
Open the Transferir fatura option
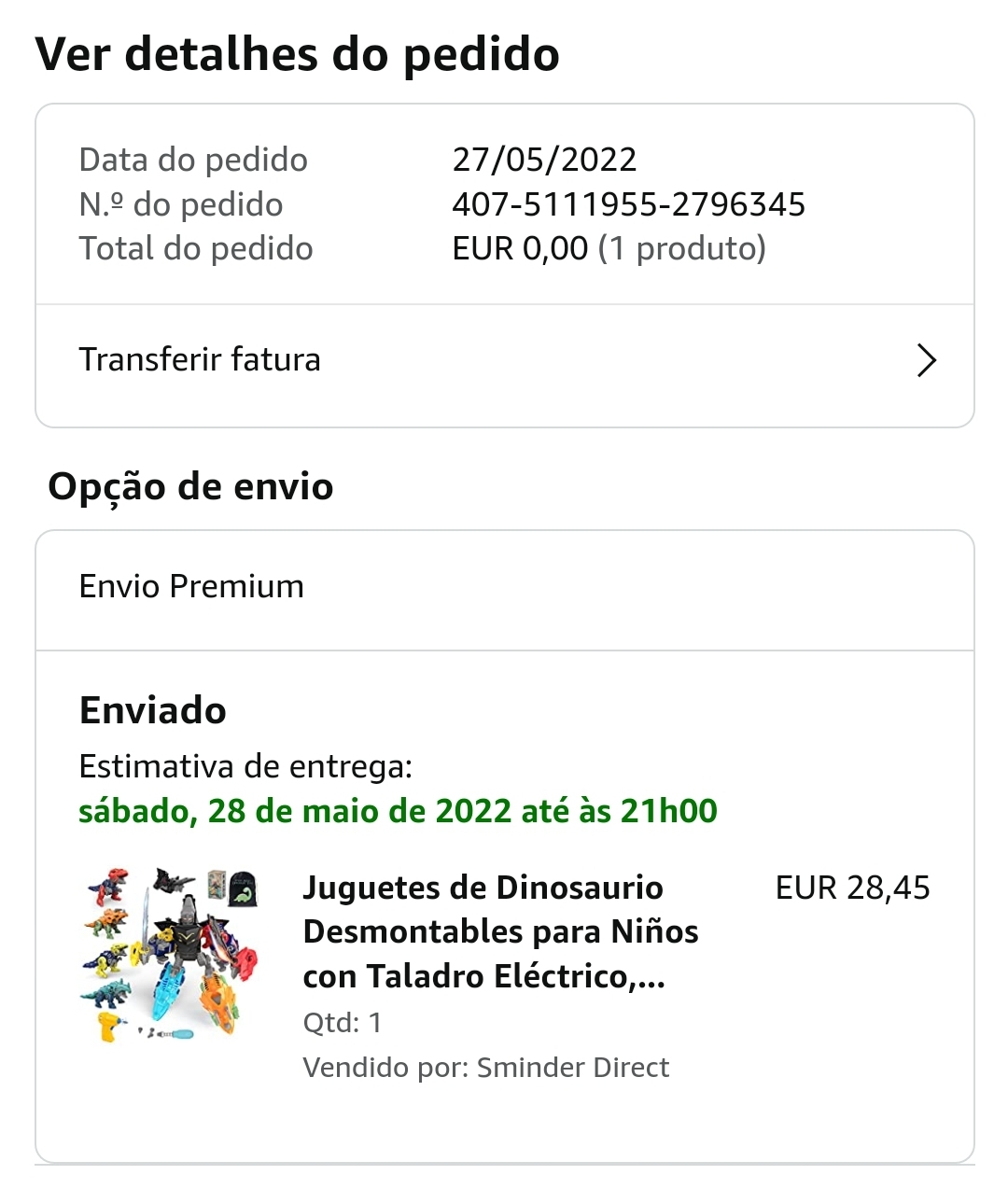click(x=200, y=360)
